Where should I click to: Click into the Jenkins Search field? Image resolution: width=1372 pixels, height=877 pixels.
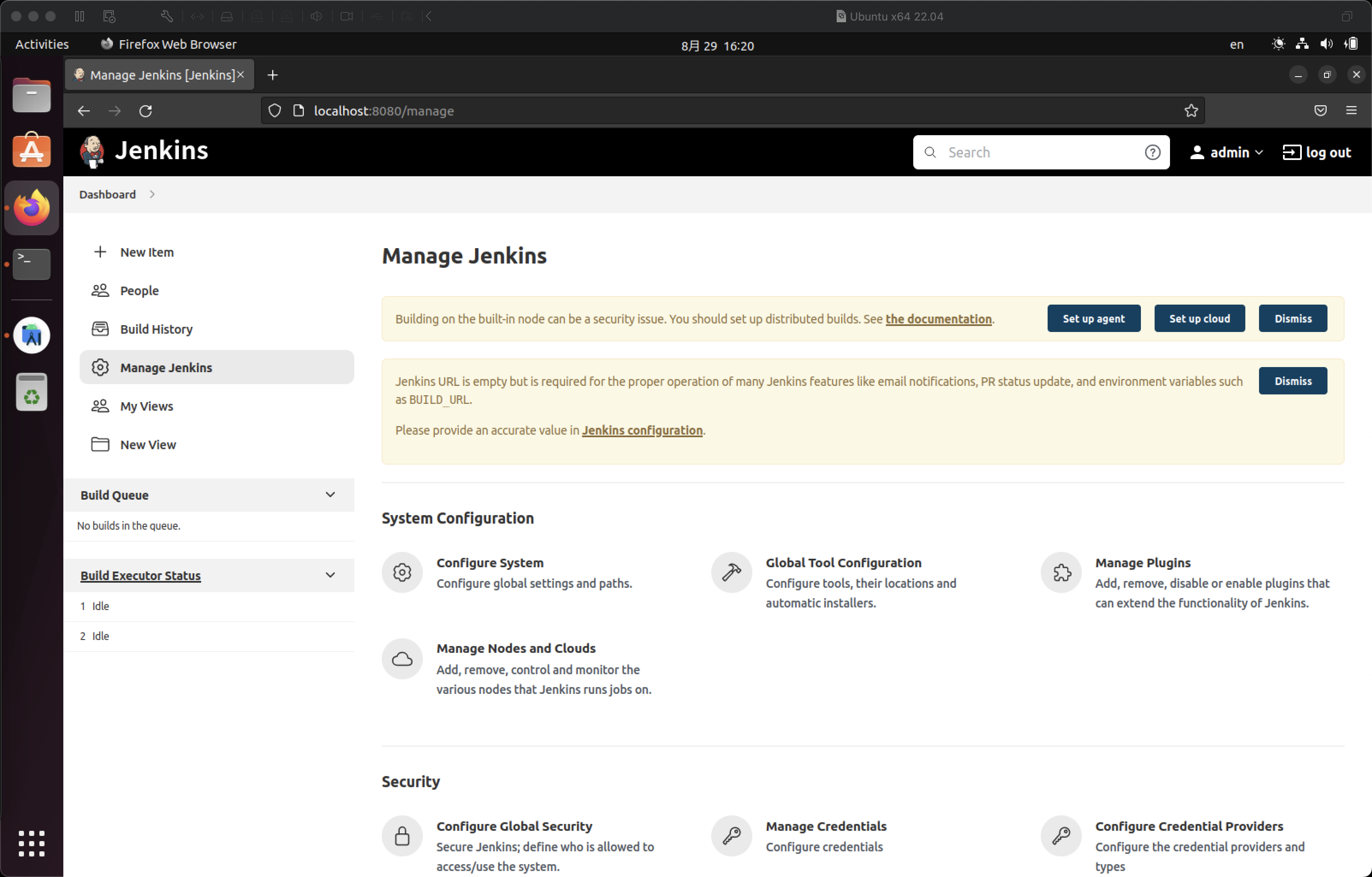pyautogui.click(x=1041, y=152)
